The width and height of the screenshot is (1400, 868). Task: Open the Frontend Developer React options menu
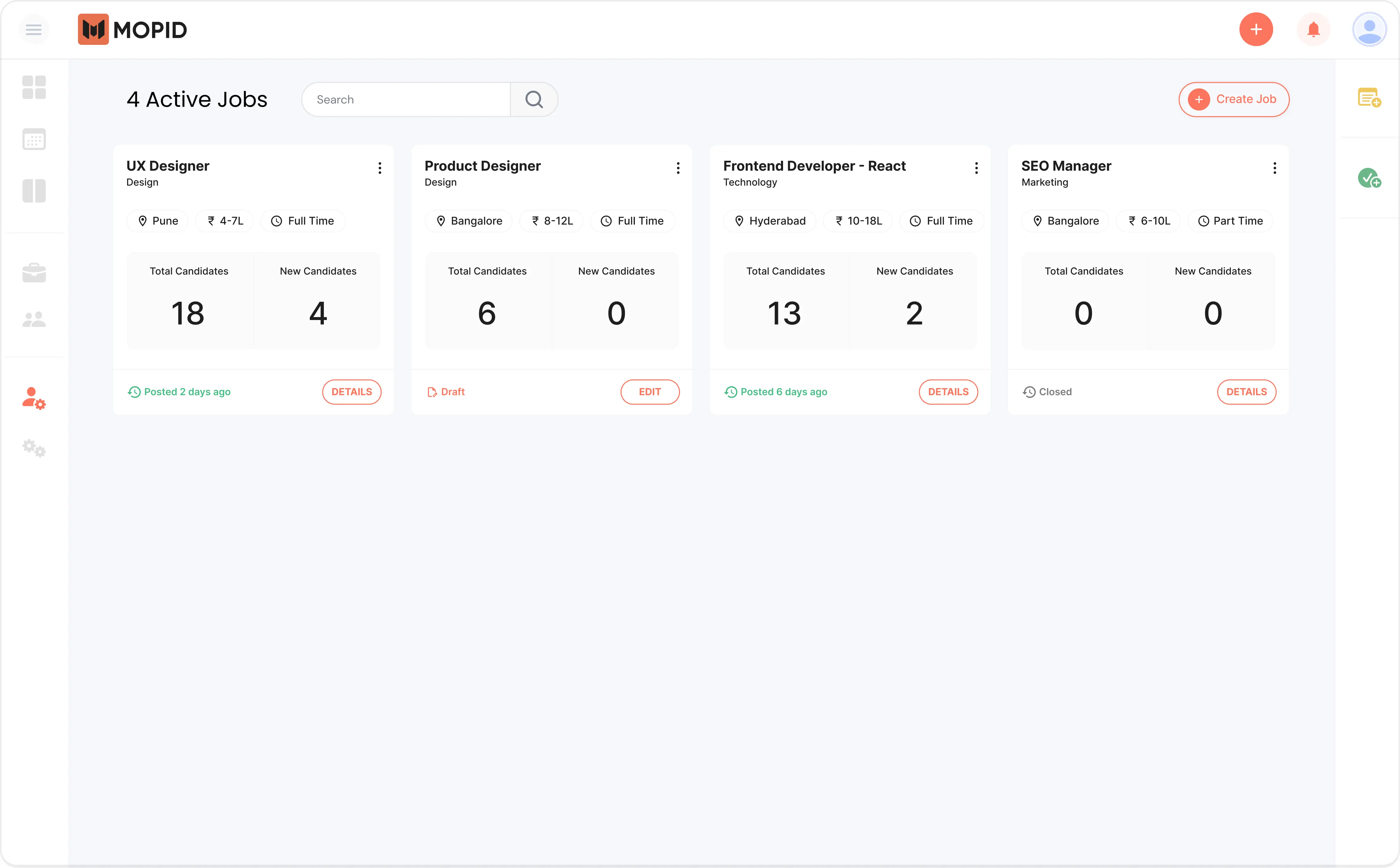(976, 168)
